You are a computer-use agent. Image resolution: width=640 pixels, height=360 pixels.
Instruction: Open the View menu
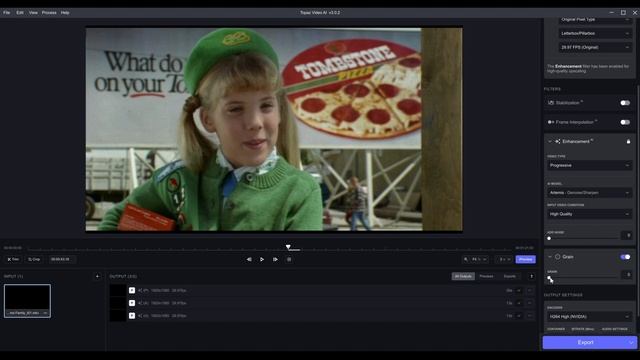click(33, 13)
